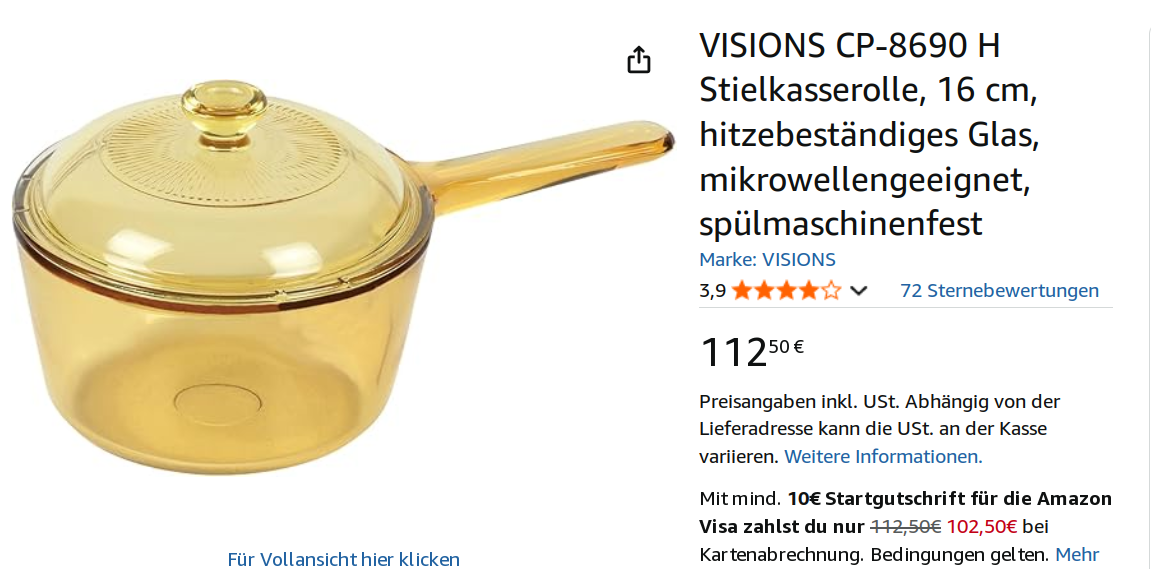1151x569 pixels.
Task: Open the 72 Sternebewertungen link
Action: pyautogui.click(x=999, y=291)
